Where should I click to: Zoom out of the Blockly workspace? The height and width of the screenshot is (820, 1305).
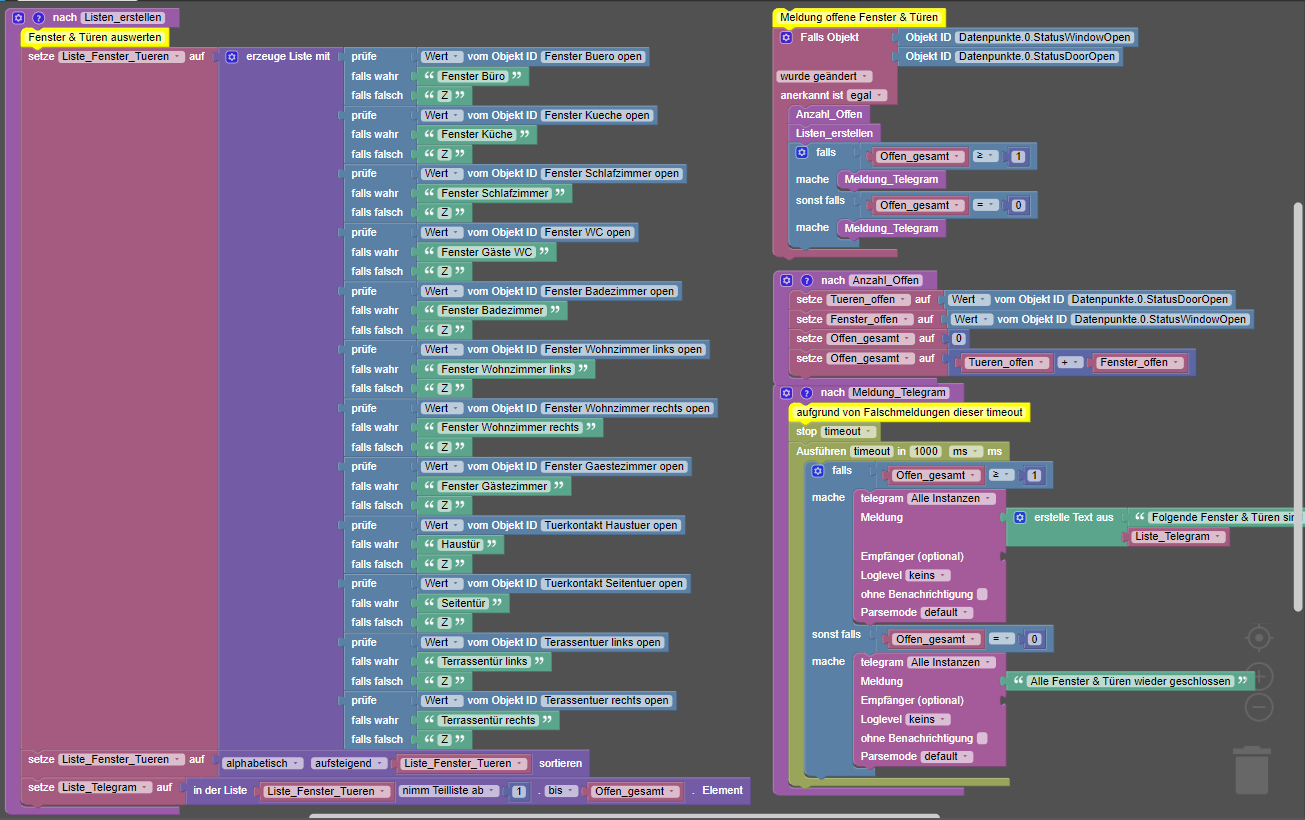(x=1259, y=707)
